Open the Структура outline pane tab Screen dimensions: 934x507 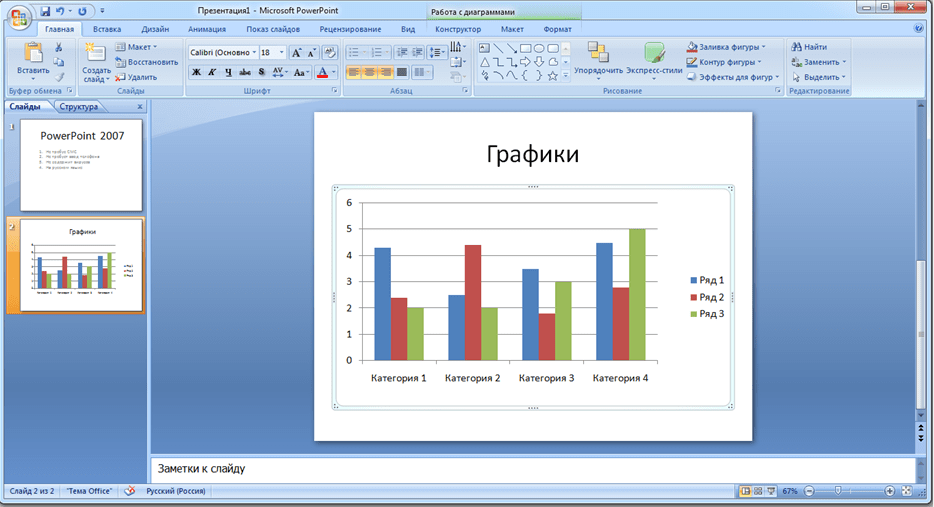[x=79, y=106]
